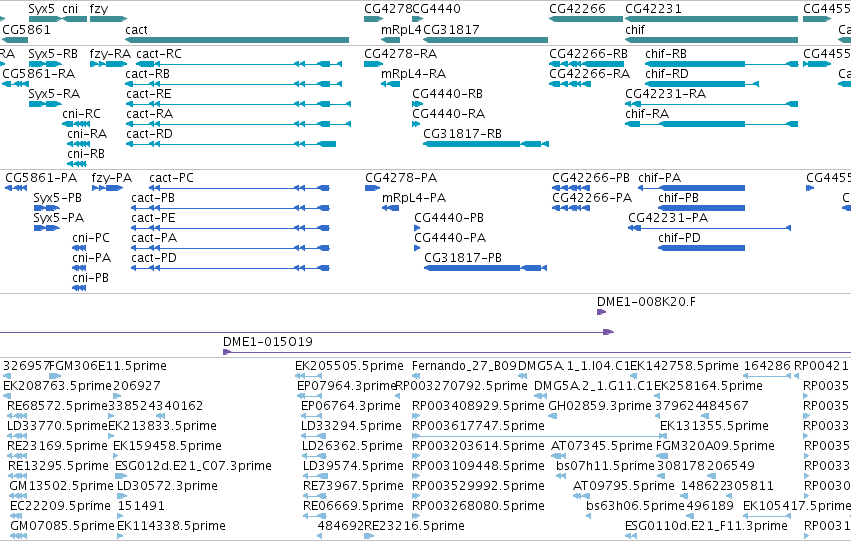
Task: Select the CG42231 gene bar
Action: tap(712, 19)
